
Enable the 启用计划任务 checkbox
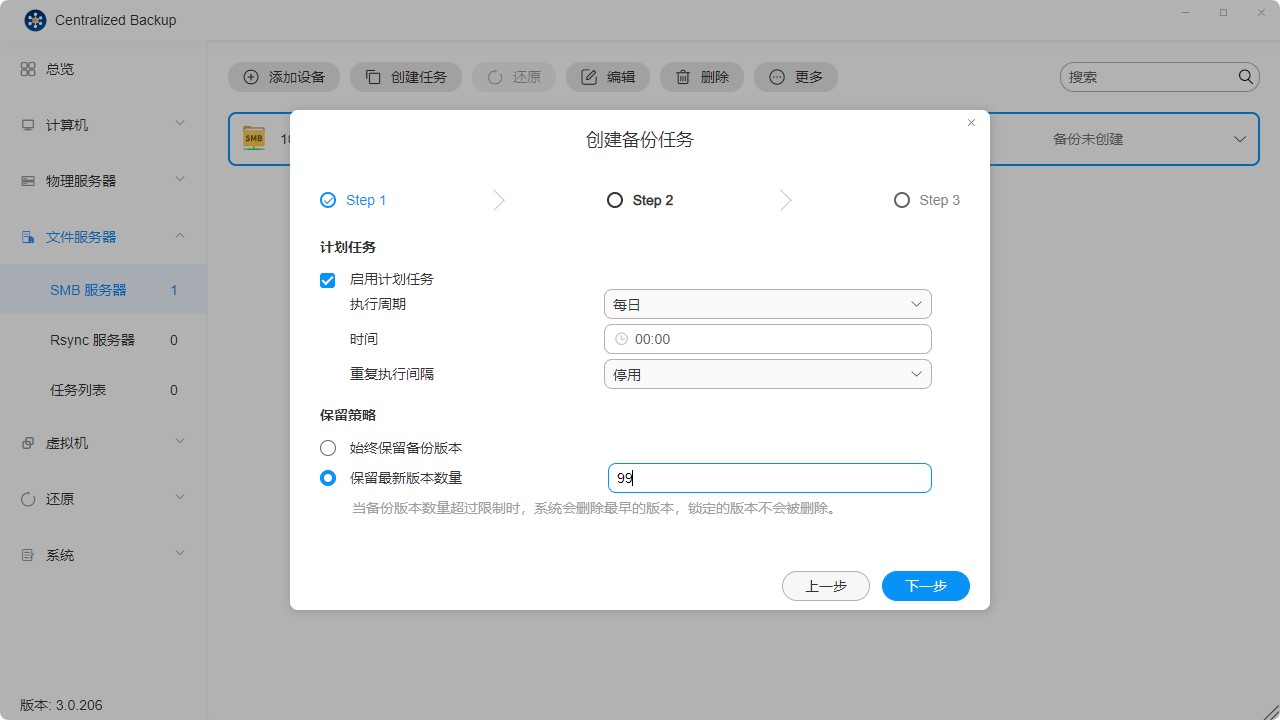click(327, 280)
